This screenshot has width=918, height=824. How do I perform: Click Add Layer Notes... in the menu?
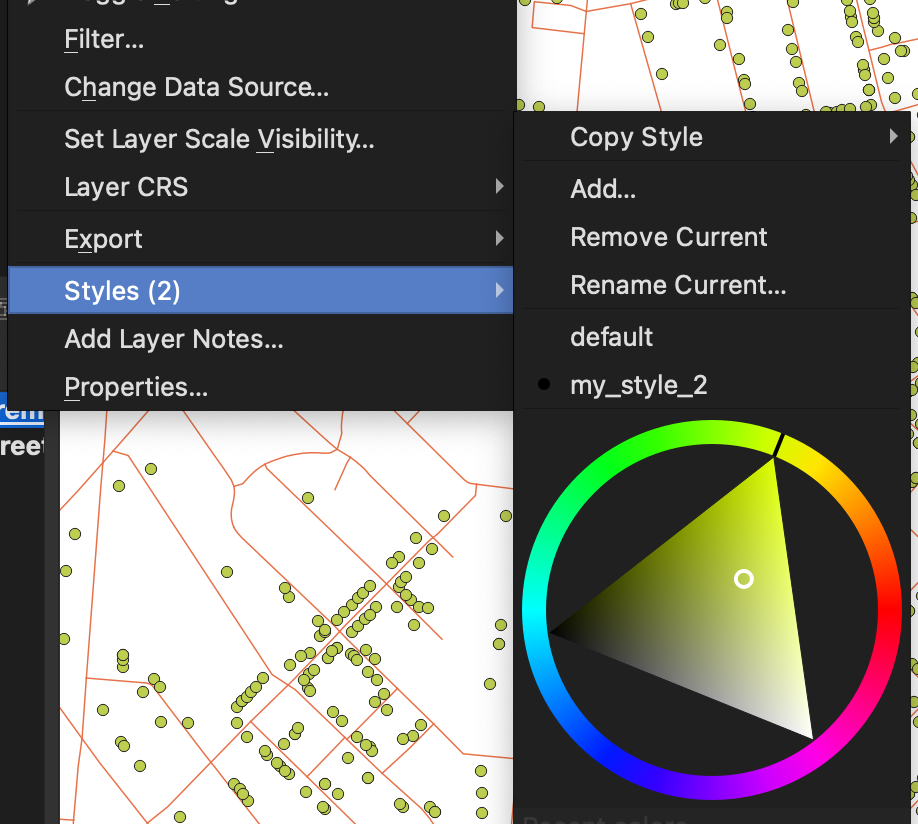point(174,340)
